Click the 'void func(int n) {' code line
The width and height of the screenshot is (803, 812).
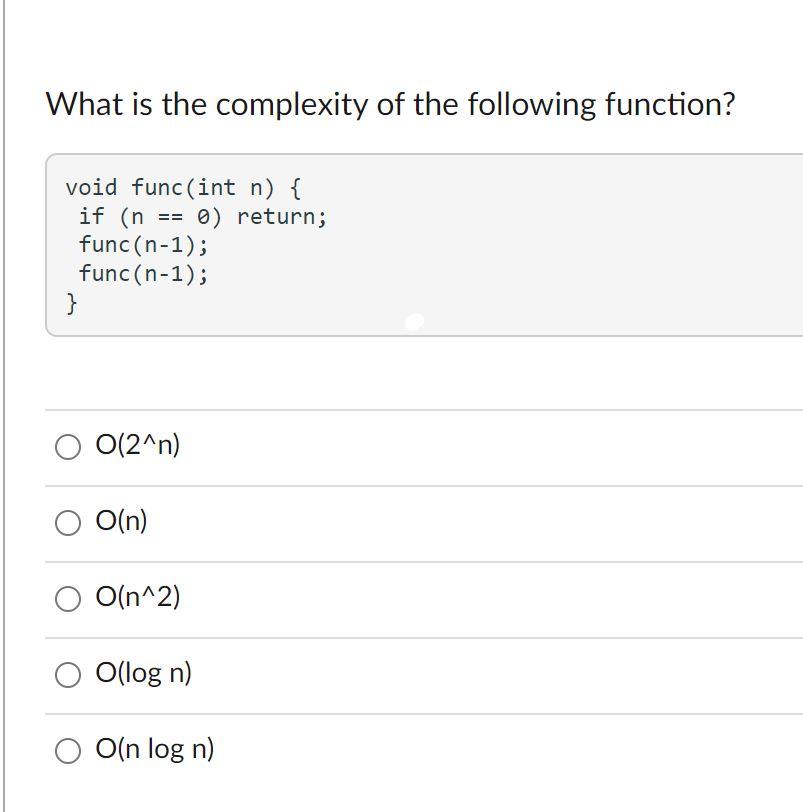click(183, 187)
